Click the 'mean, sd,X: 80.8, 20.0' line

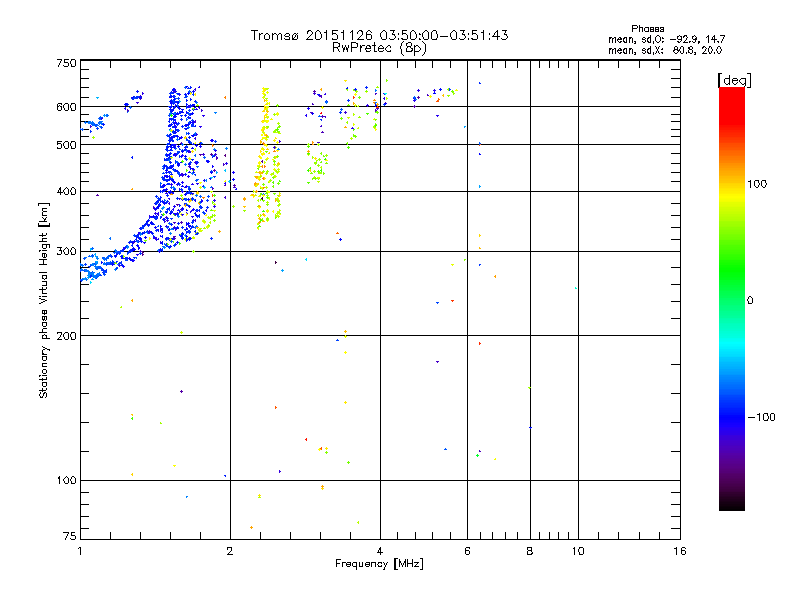[x=665, y=50]
